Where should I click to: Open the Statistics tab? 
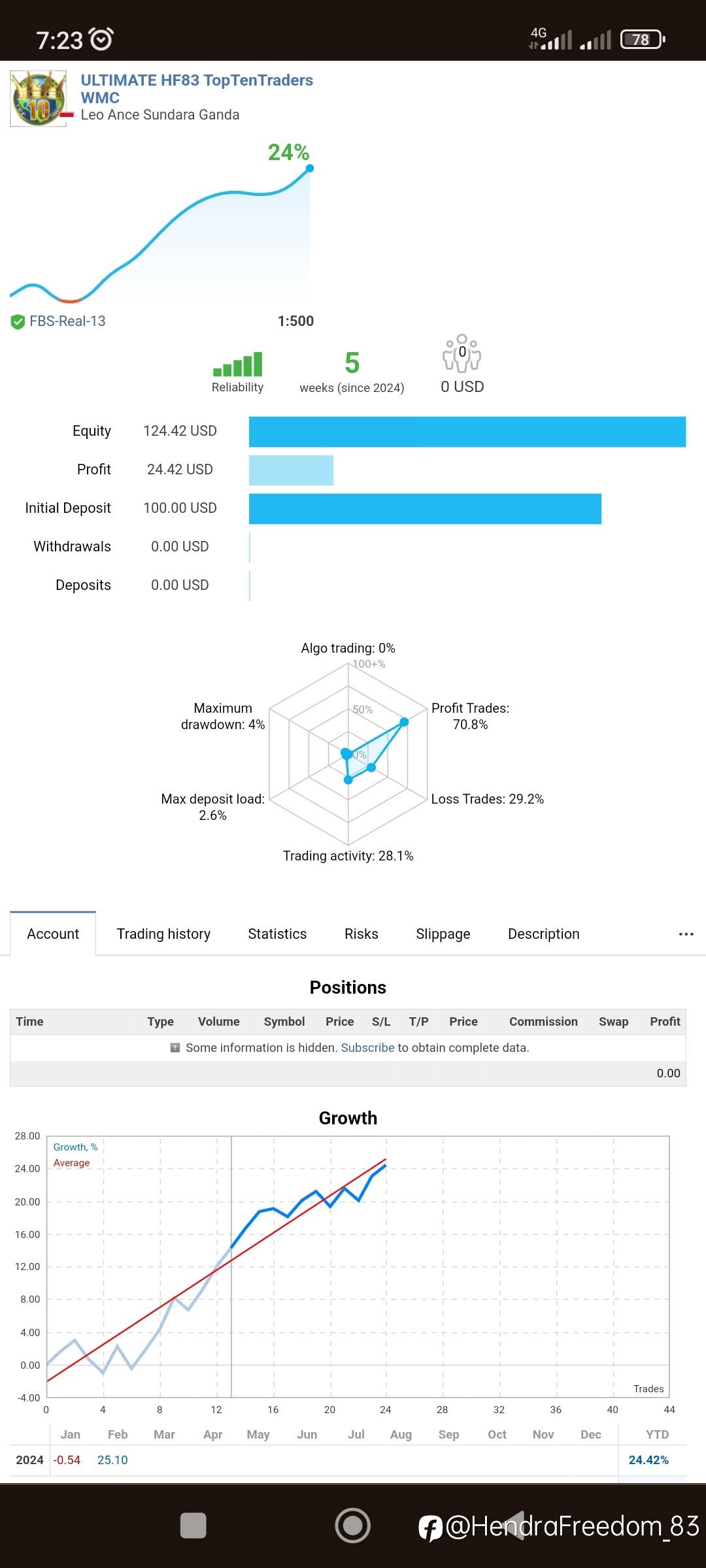[277, 934]
